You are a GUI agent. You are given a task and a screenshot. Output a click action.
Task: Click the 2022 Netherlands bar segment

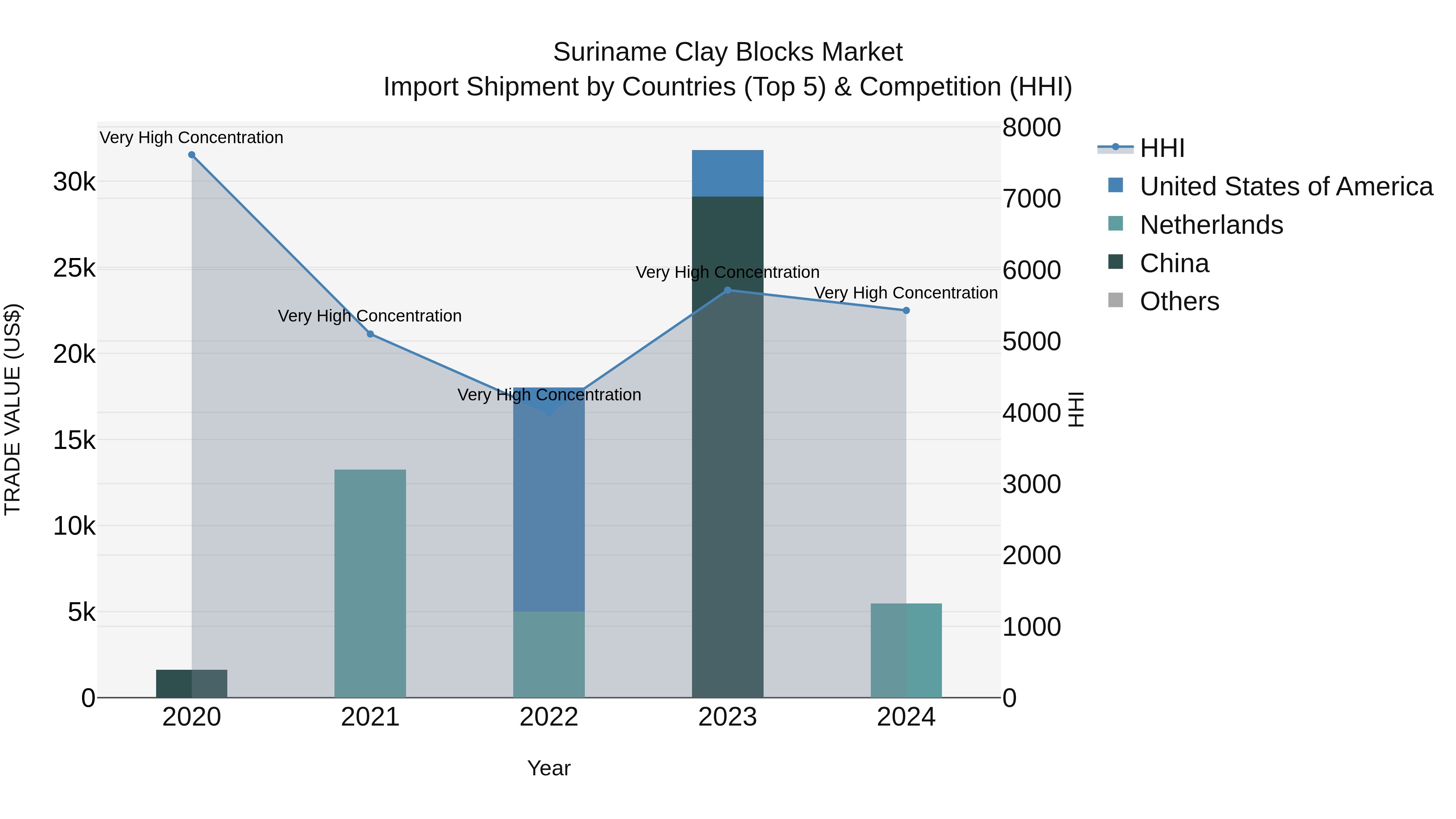549,654
